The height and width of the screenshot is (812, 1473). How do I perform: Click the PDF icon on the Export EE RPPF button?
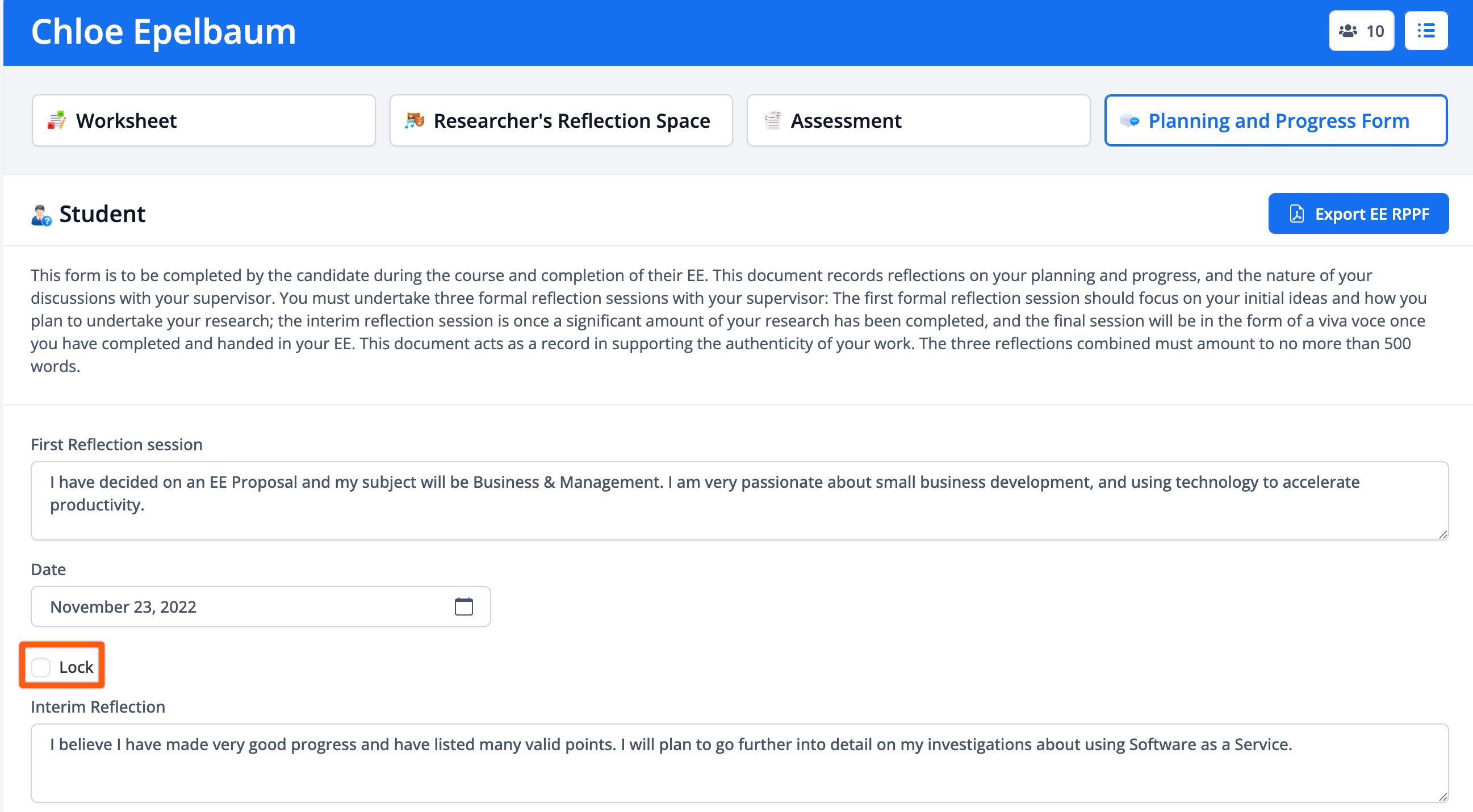[x=1296, y=214]
